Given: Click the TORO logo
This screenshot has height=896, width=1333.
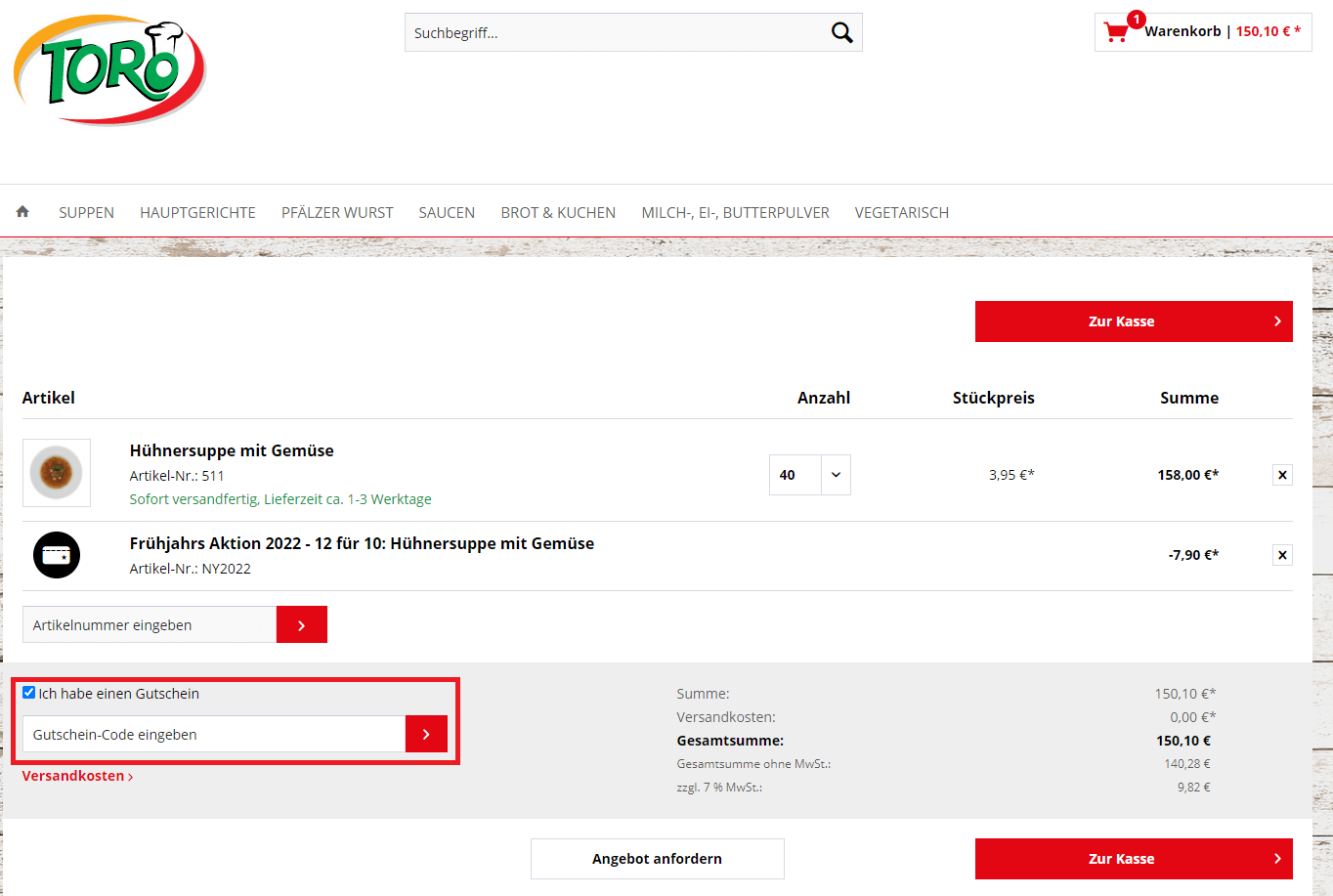Looking at the screenshot, I should pyautogui.click(x=109, y=69).
